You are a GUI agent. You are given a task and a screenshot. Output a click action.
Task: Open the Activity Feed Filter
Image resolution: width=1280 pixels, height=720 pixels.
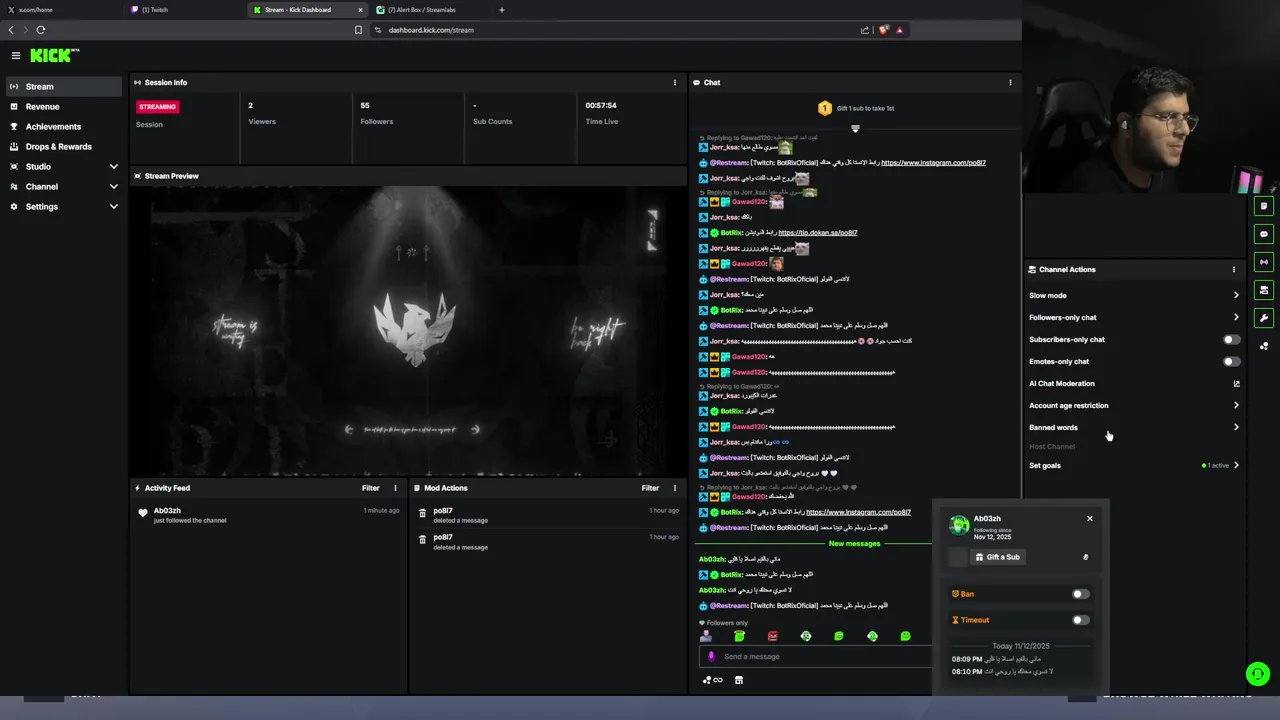tap(371, 488)
